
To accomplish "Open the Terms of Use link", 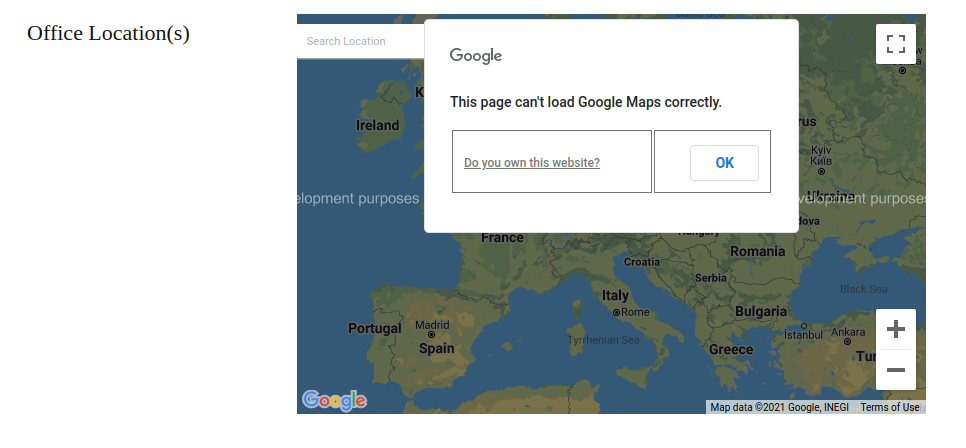I will click(x=889, y=407).
